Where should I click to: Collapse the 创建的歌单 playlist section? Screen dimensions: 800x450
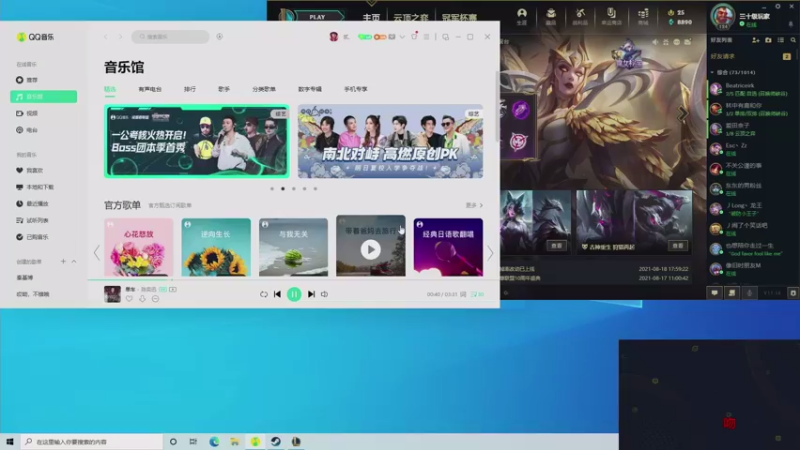74,261
